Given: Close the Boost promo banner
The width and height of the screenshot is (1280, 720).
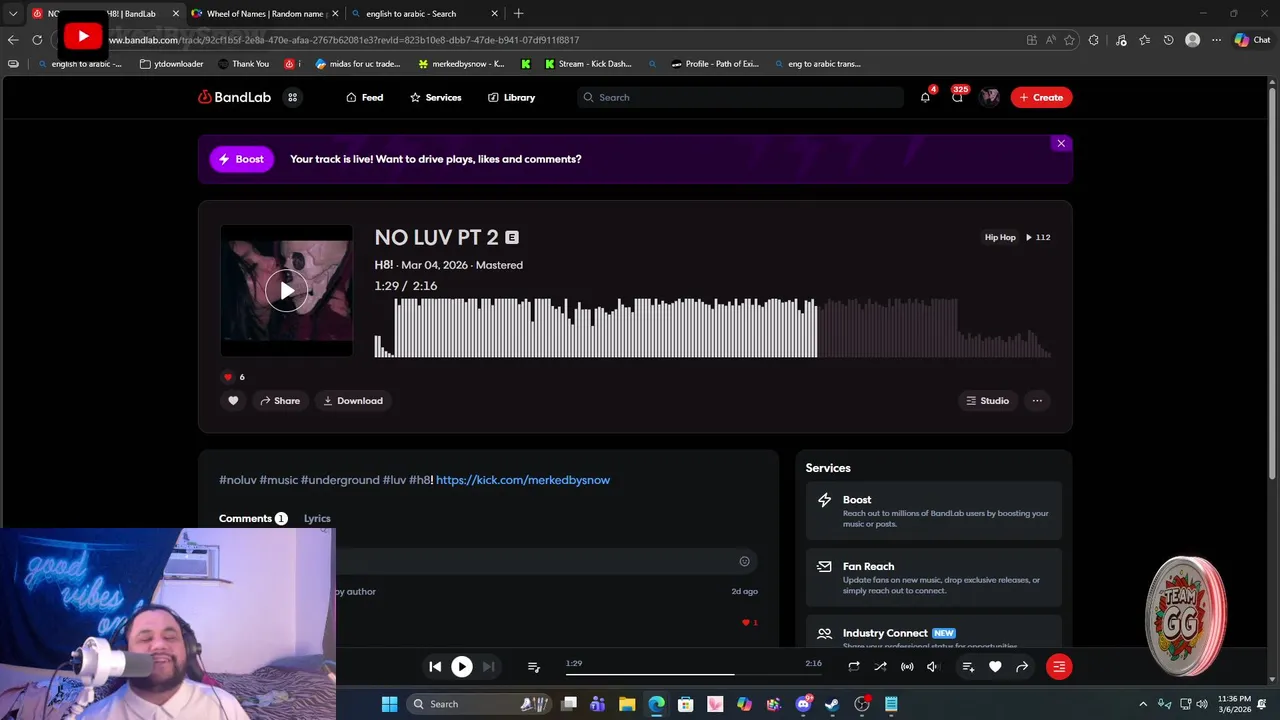Looking at the screenshot, I should tap(1061, 144).
